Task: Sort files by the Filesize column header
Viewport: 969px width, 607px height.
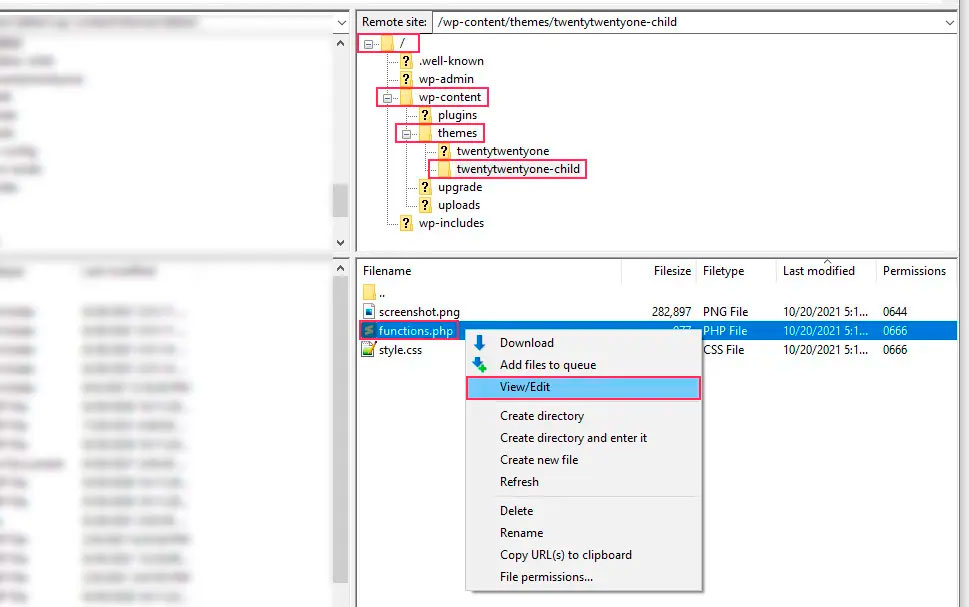Action: tap(672, 271)
